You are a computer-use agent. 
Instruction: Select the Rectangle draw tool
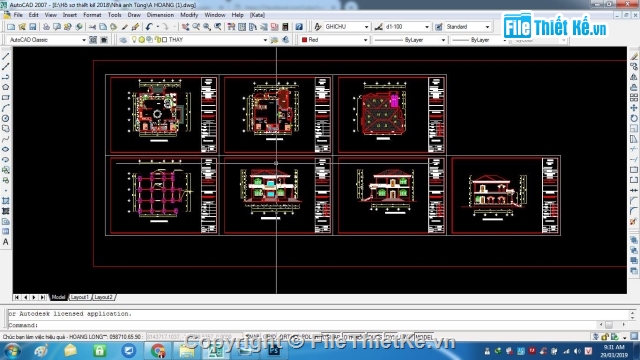tap(6, 98)
